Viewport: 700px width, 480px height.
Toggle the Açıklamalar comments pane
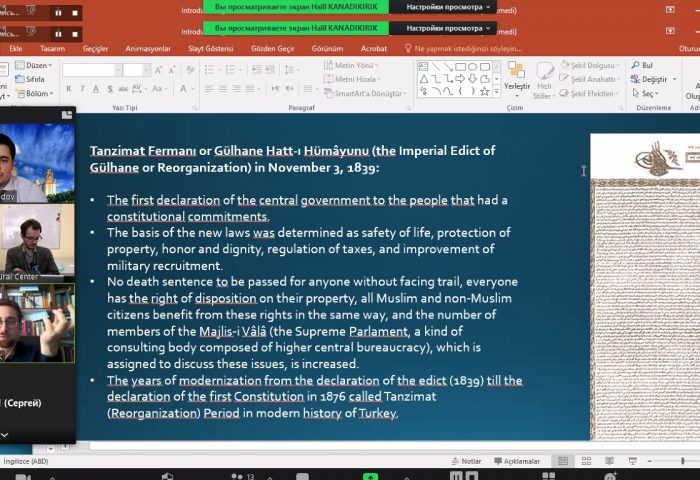(515, 461)
